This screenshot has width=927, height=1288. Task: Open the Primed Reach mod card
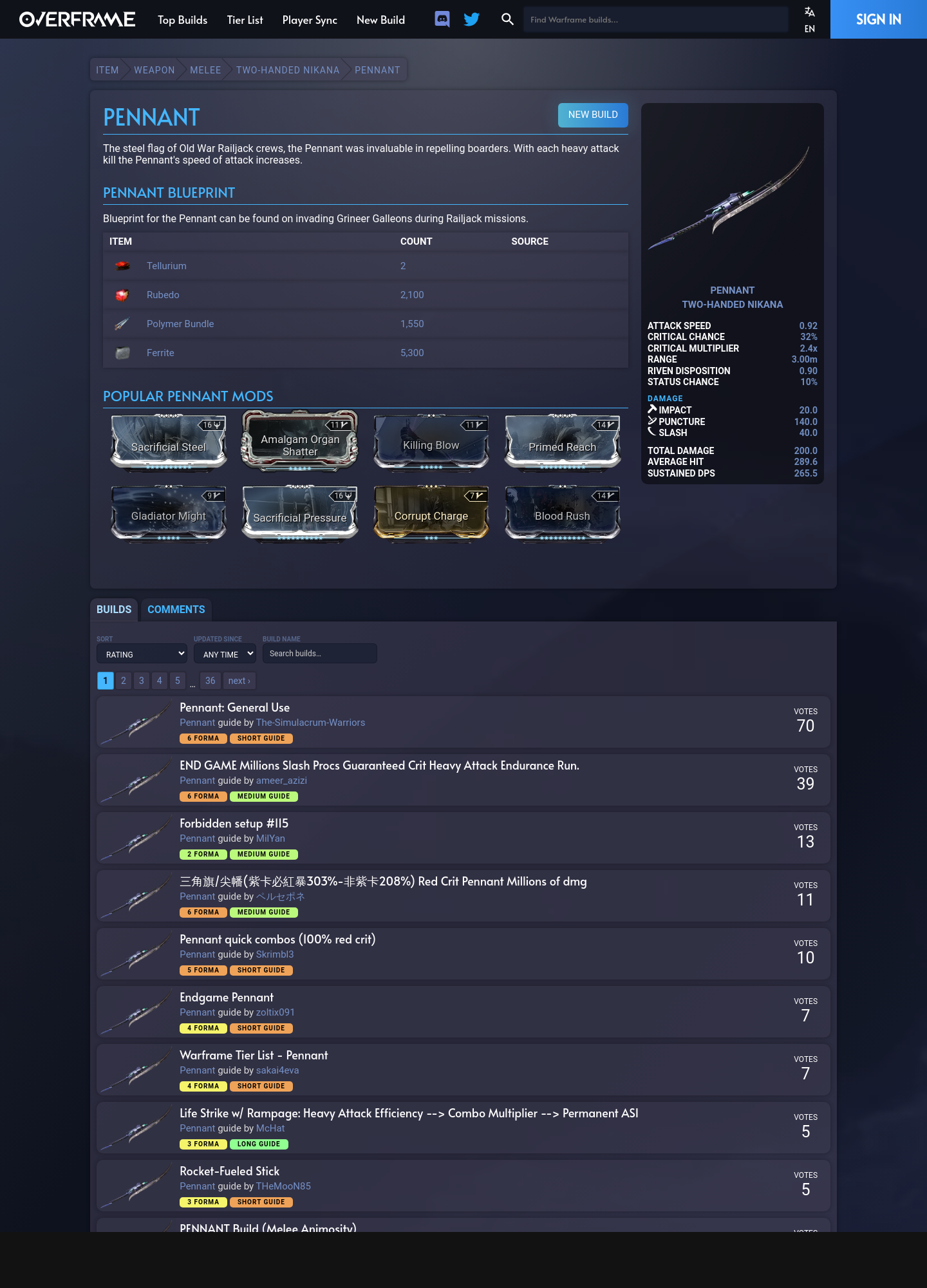pyautogui.click(x=563, y=442)
